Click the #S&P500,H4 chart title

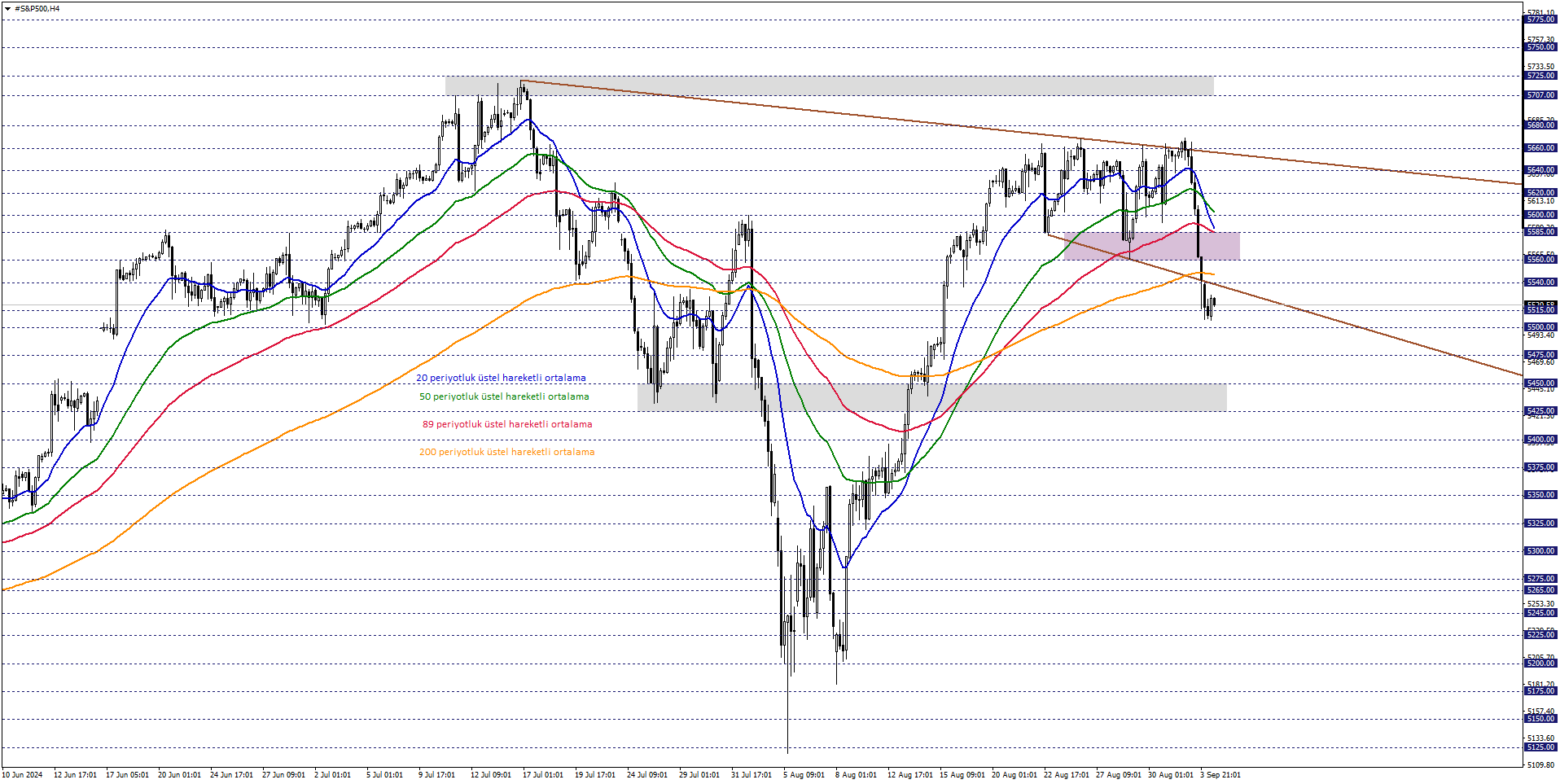pos(37,9)
